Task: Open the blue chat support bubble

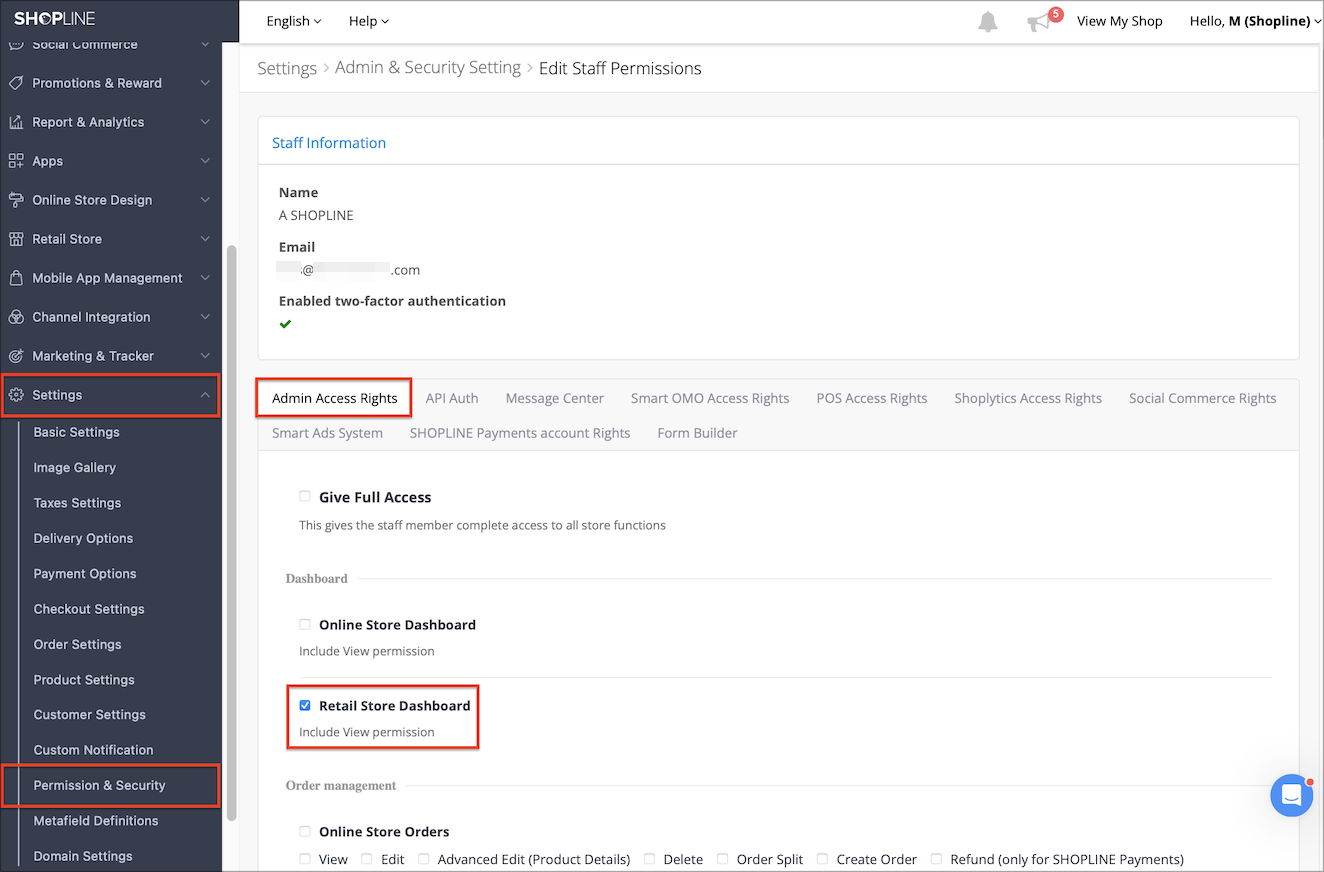Action: click(x=1291, y=796)
